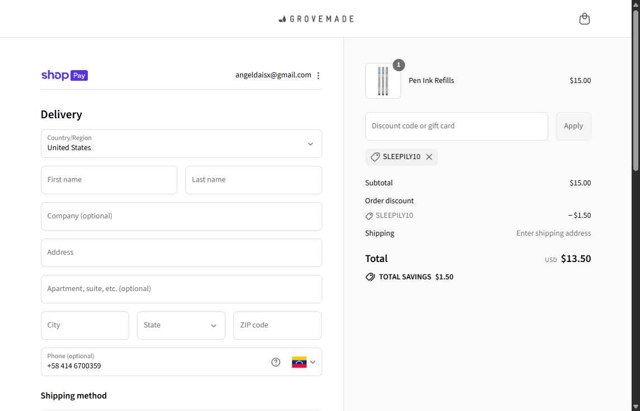Screen dimensions: 640x411
Task: Focus the Discount code or gift card field
Action: [456, 126]
